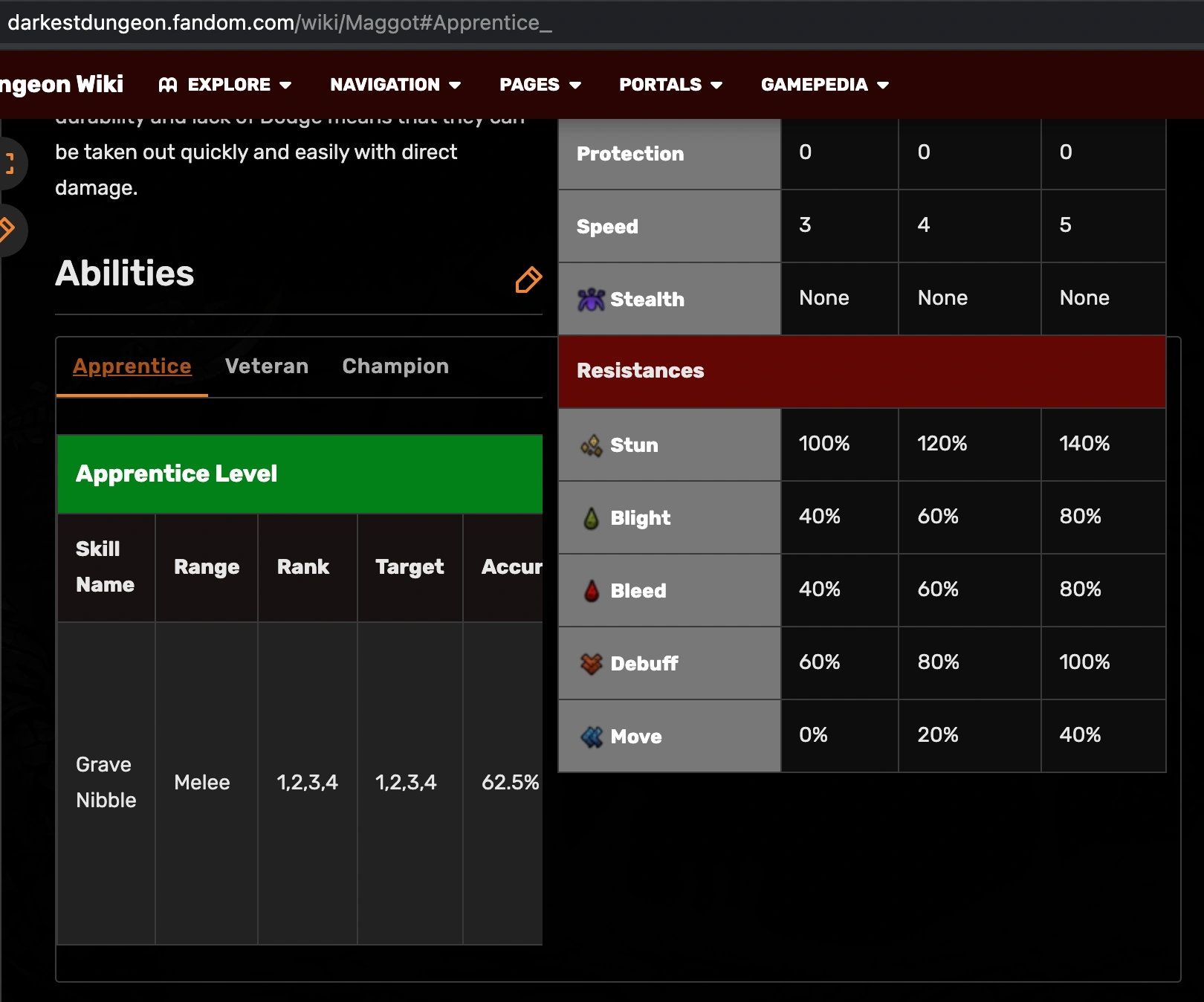Select the Apprentice tab
The image size is (1204, 1002).
point(132,366)
